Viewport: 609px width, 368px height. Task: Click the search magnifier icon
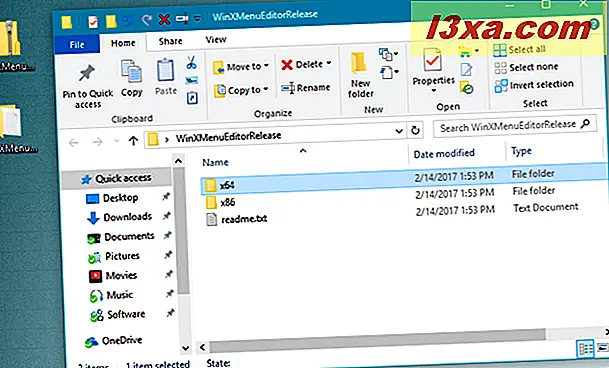point(585,124)
